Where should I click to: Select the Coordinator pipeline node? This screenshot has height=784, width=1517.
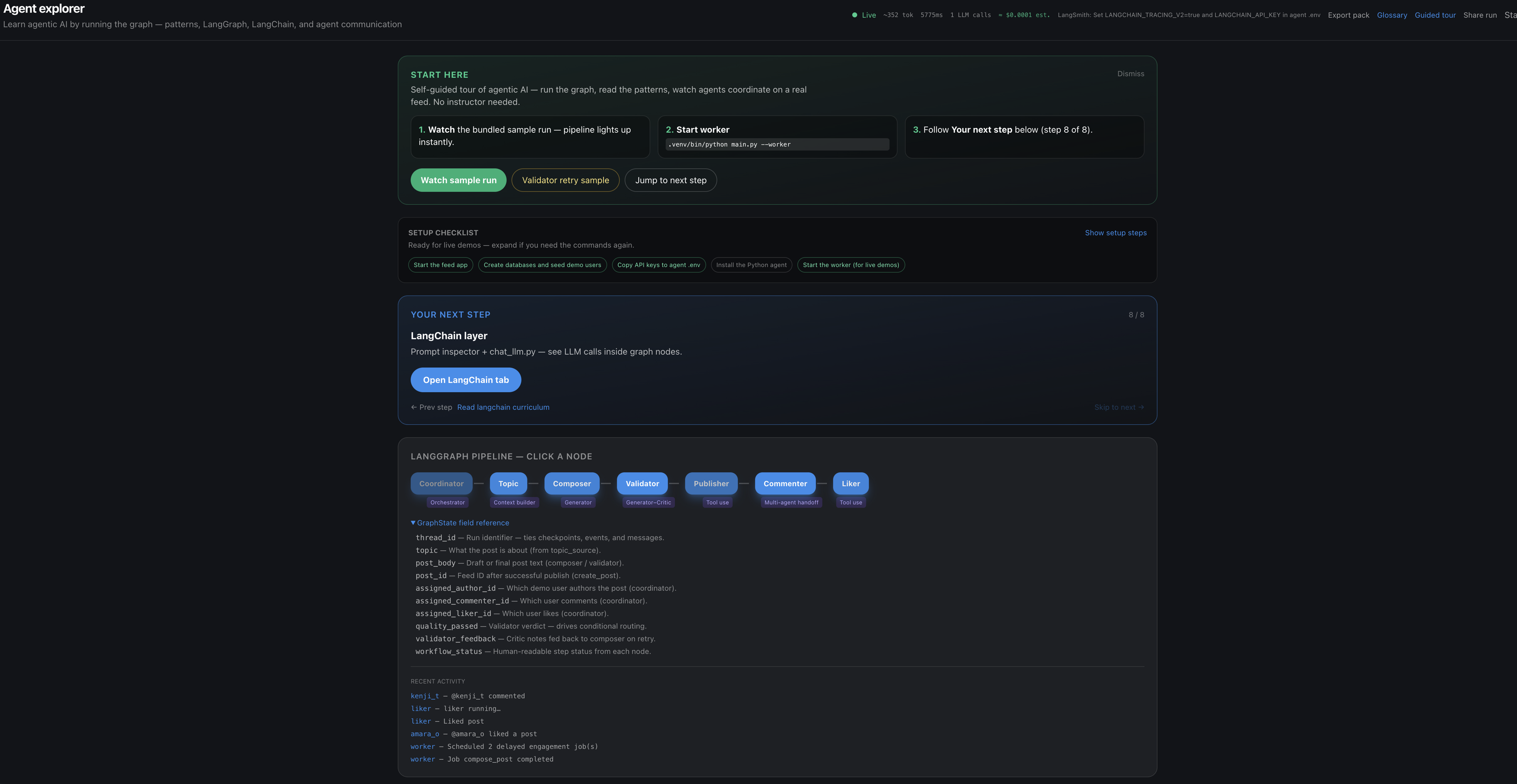(441, 483)
